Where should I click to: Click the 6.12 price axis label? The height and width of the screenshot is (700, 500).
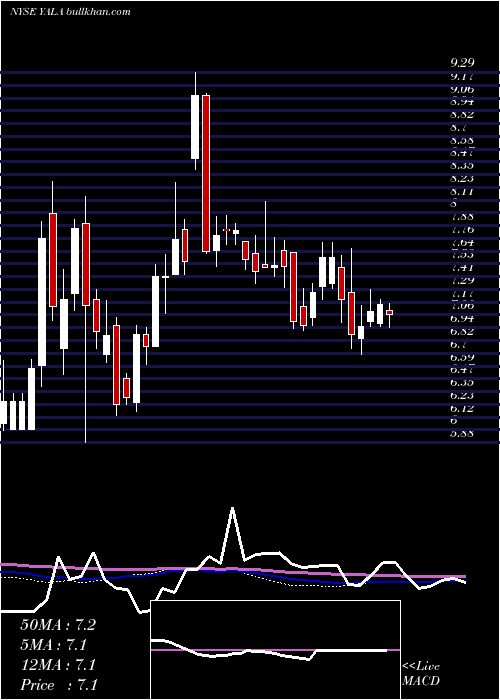tap(462, 408)
